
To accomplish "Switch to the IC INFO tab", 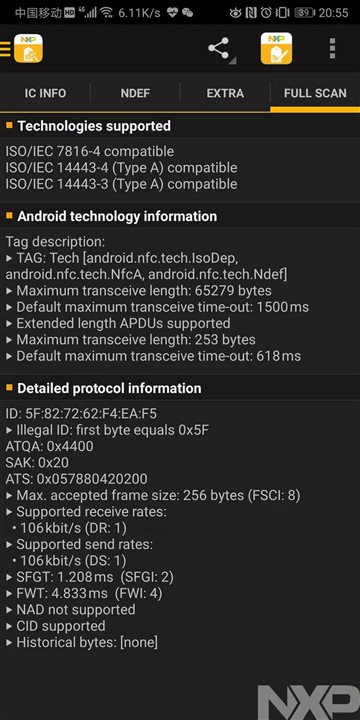I will click(x=45, y=93).
